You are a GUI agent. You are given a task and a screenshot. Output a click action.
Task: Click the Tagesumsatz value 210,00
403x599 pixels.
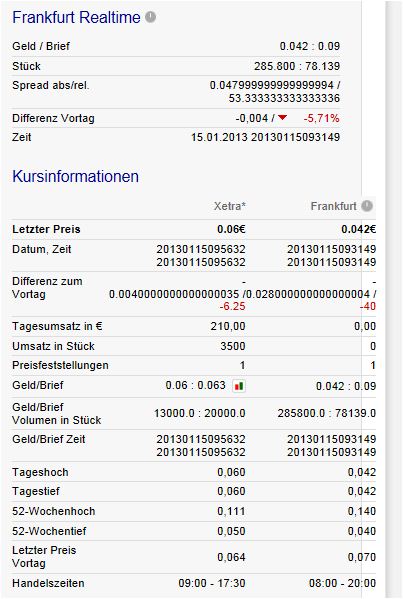228,326
